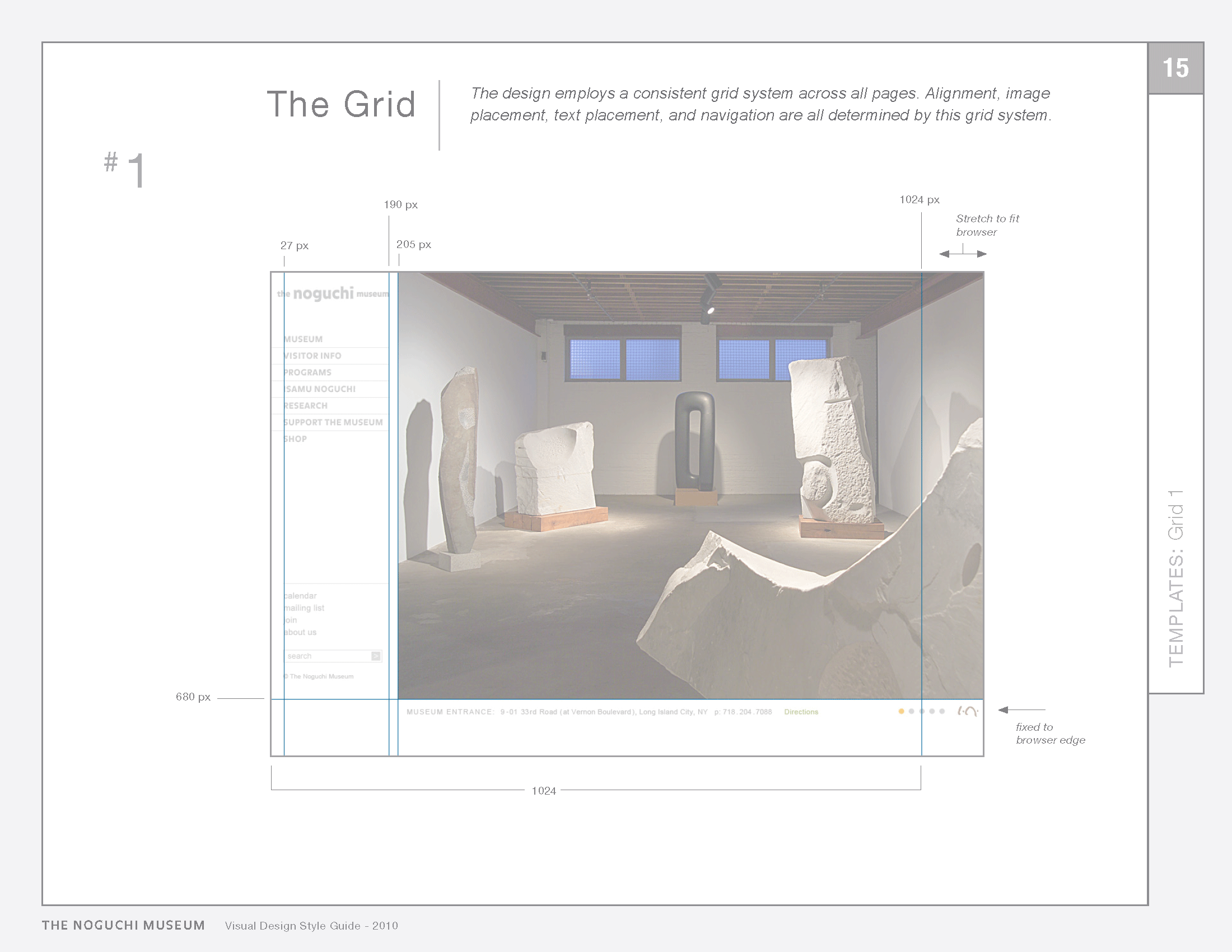Open the ISAMU NOGUCHI navigation item
Screen dimensions: 1232x952
click(320, 389)
